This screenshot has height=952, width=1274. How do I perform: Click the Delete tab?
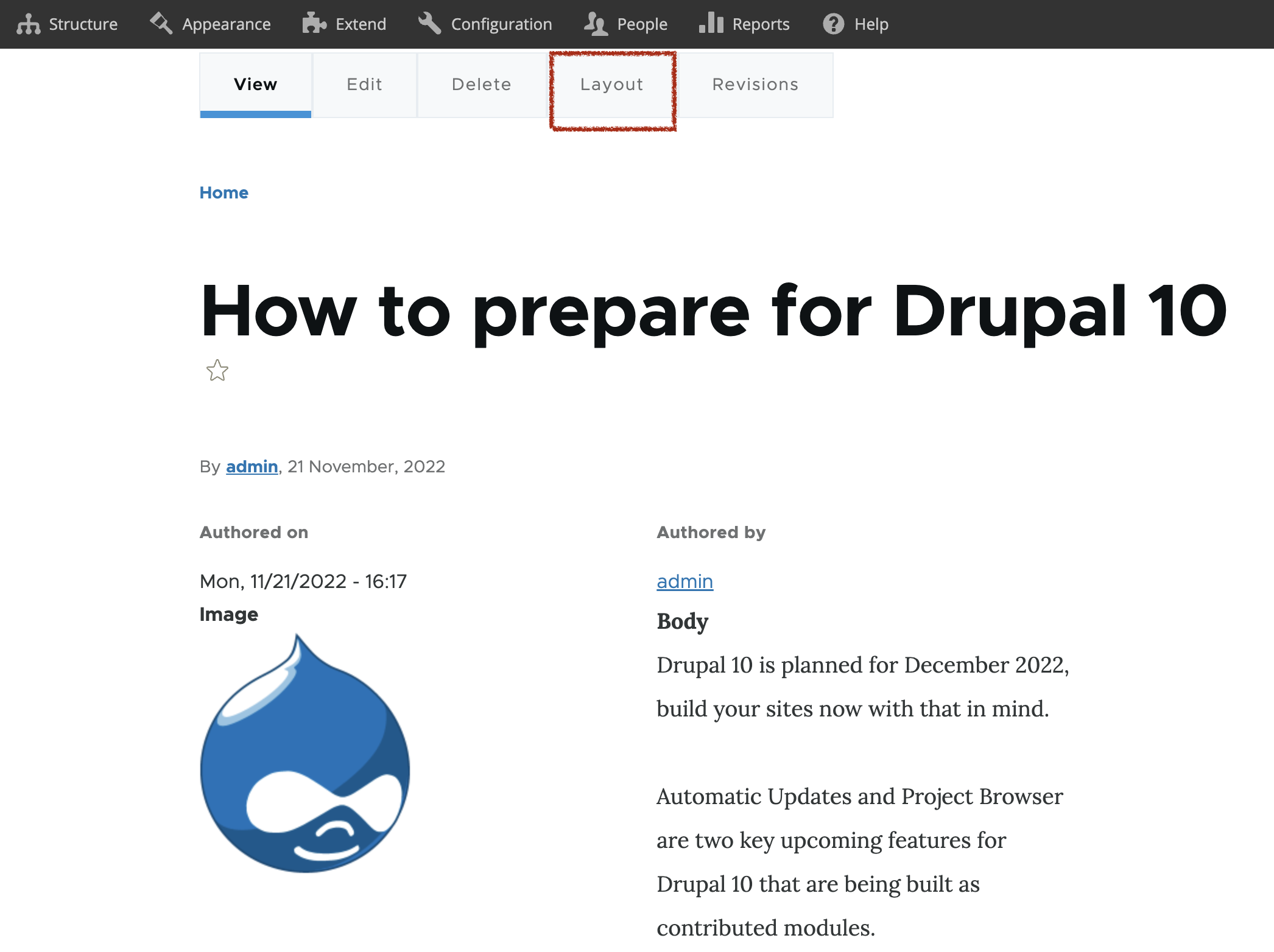point(481,84)
